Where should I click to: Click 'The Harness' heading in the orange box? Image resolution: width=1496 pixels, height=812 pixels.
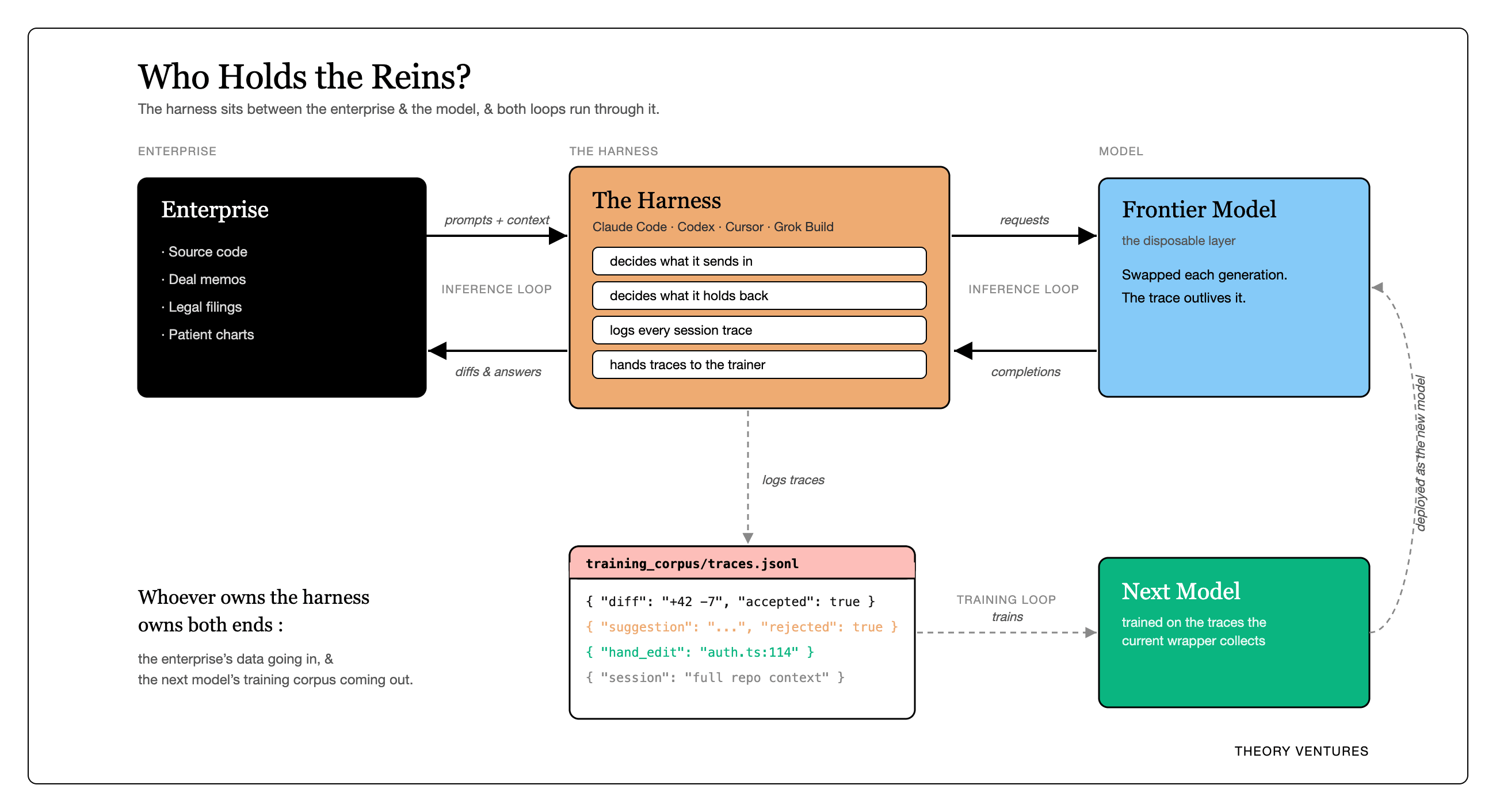[657, 200]
